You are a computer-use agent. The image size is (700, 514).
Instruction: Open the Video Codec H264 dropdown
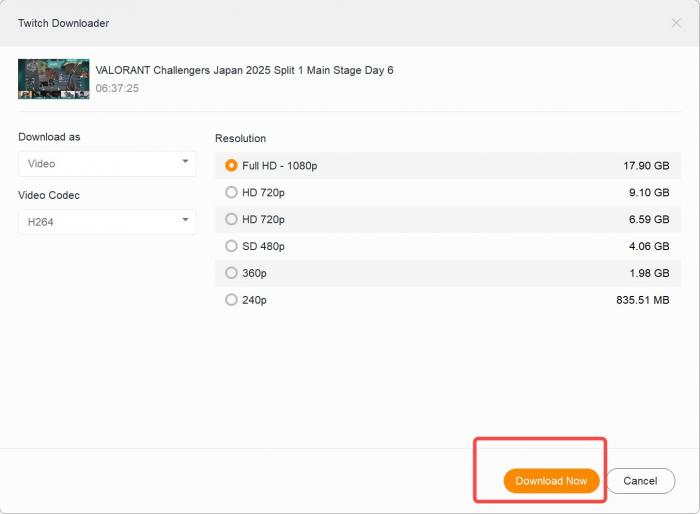coord(107,222)
